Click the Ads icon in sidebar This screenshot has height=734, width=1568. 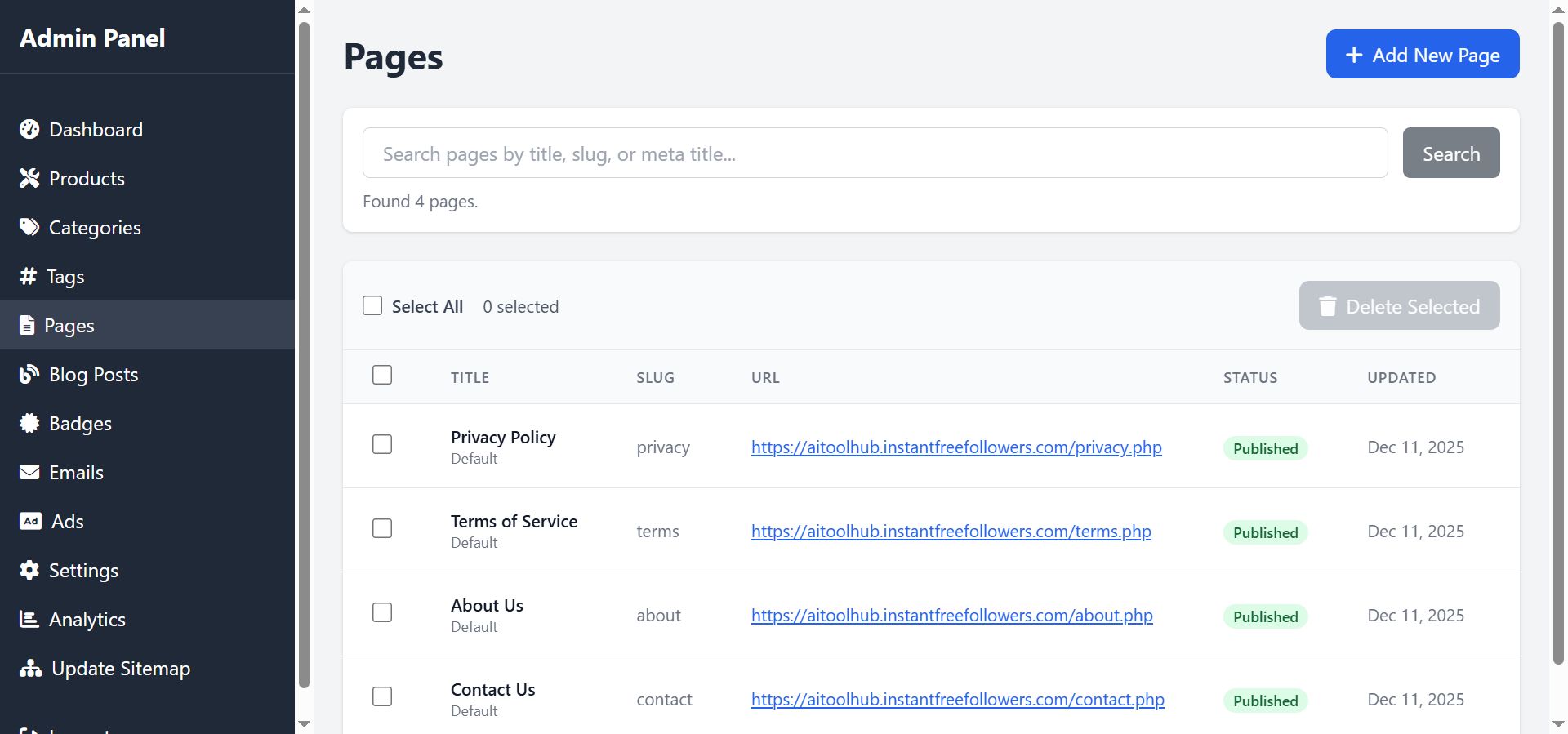pyautogui.click(x=30, y=522)
